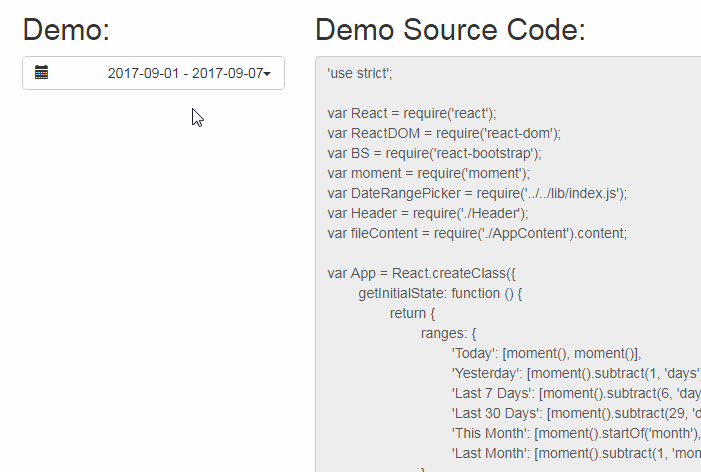Click the var React require line
701x472 pixels.
(x=412, y=114)
